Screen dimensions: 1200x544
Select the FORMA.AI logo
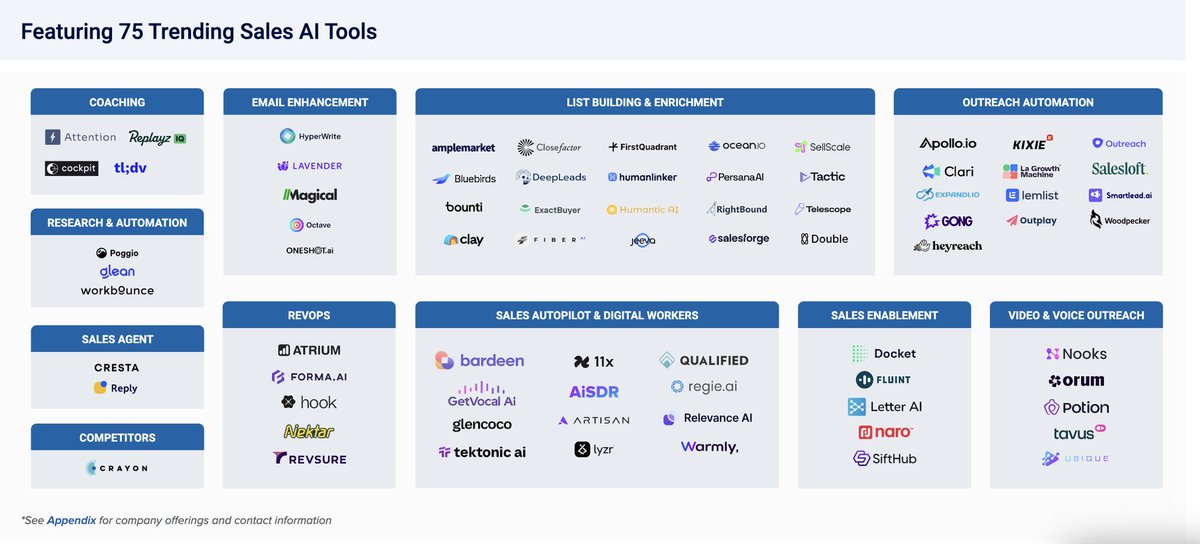[310, 377]
